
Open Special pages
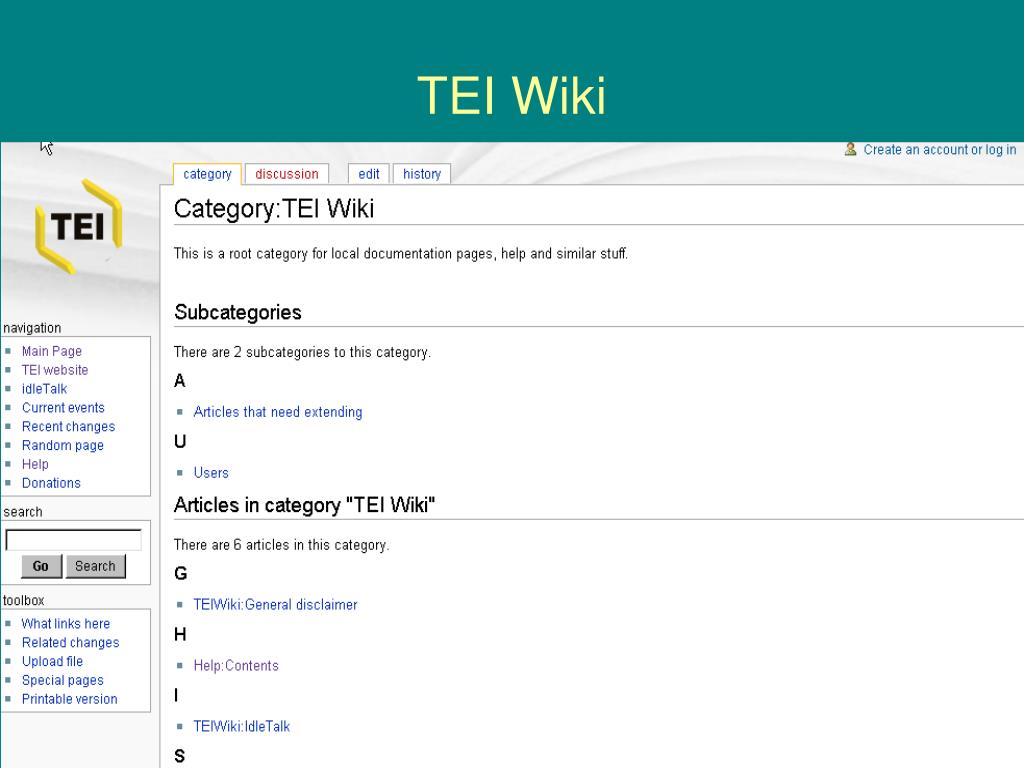coord(63,680)
